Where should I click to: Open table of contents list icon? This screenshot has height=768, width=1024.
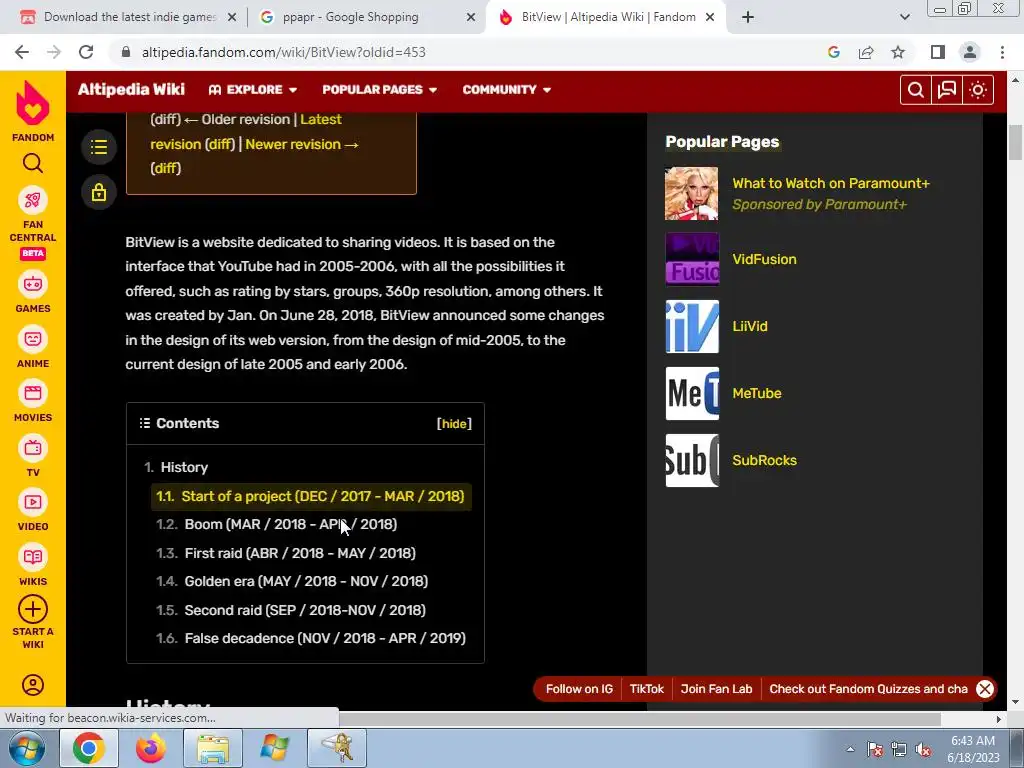coord(99,147)
